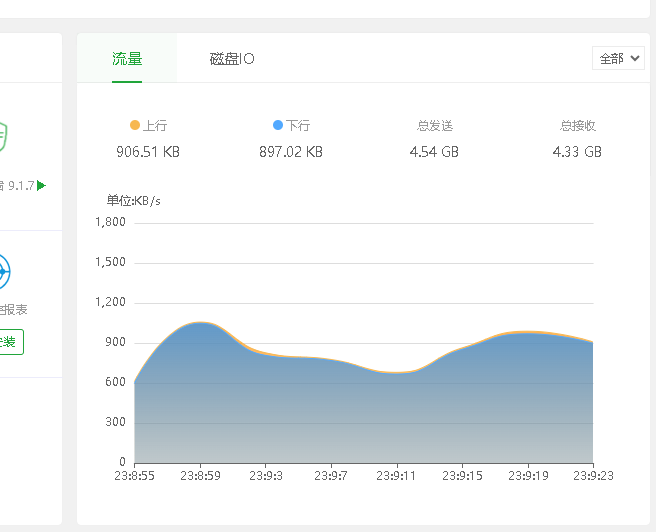Click the green-outlined install button in left panel
Viewport: 656px width, 532px height.
[11, 342]
